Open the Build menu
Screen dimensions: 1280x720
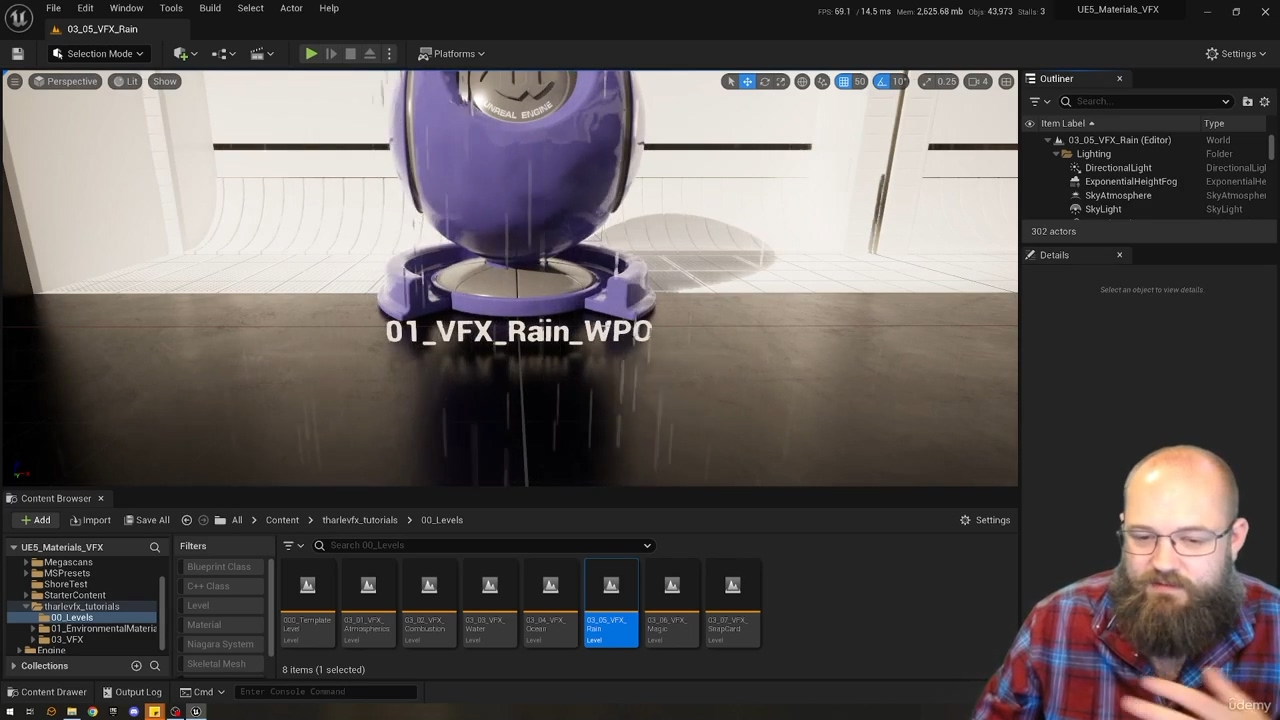point(209,8)
